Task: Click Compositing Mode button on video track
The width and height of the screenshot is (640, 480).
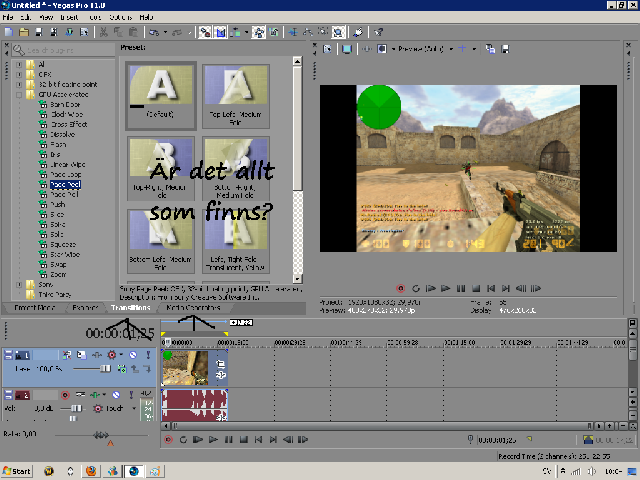Action: 122,369
